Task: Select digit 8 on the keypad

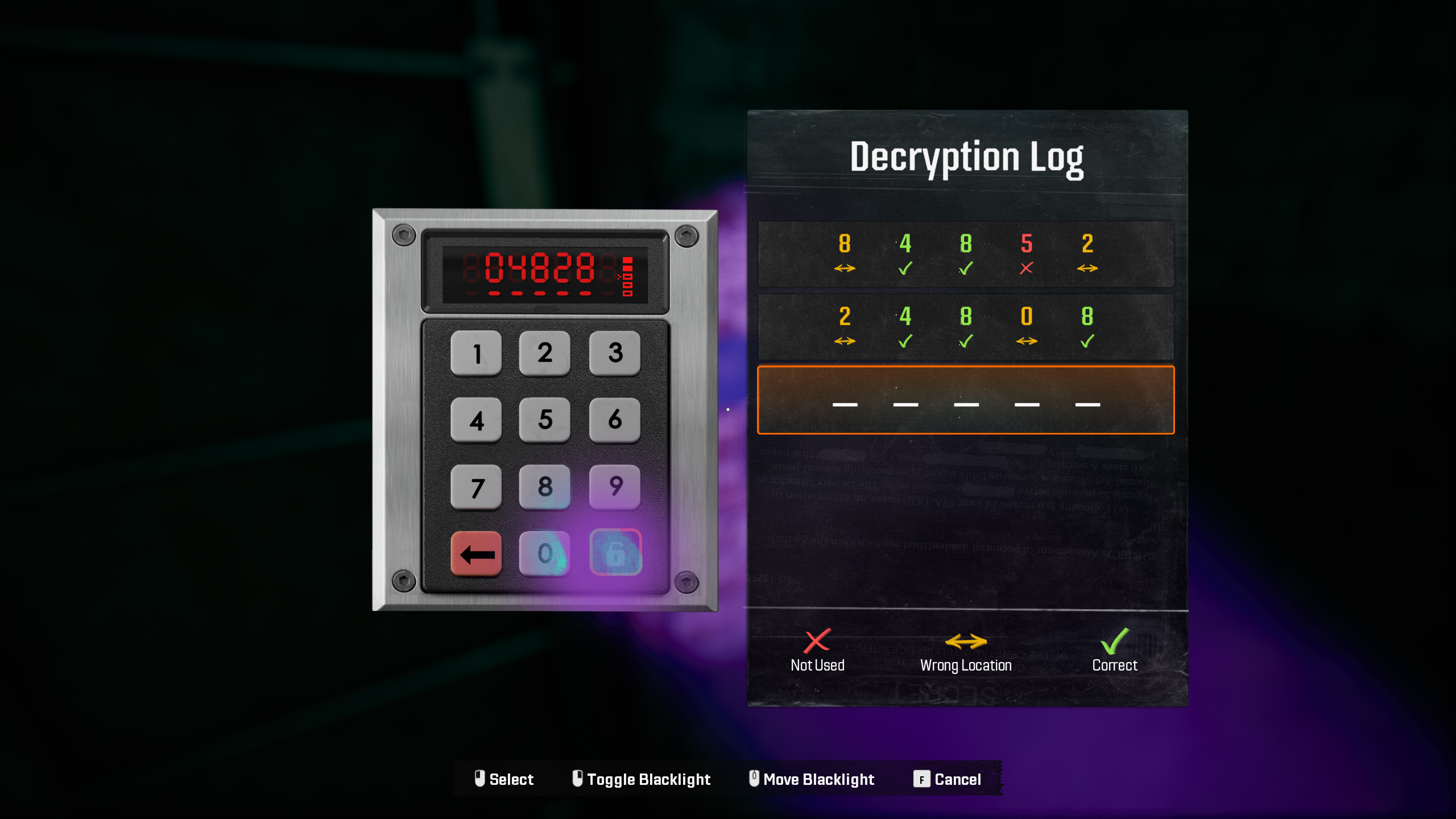Action: click(x=545, y=486)
